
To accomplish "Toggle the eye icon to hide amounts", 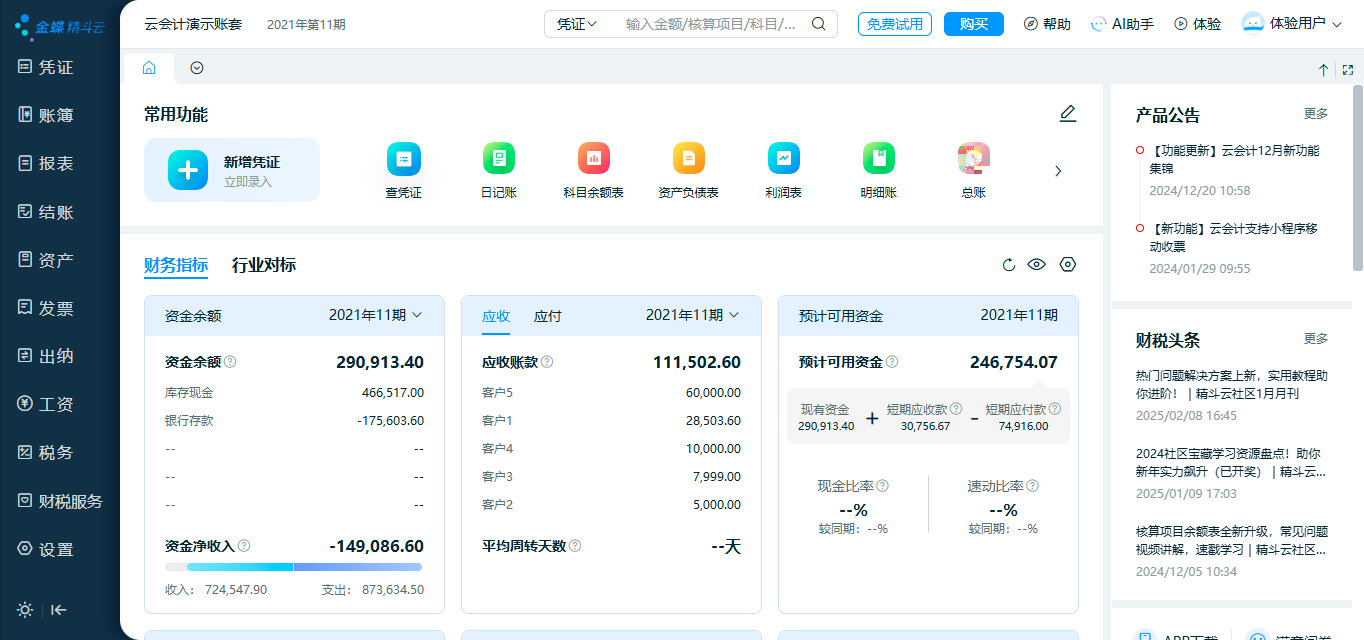I will [1037, 265].
